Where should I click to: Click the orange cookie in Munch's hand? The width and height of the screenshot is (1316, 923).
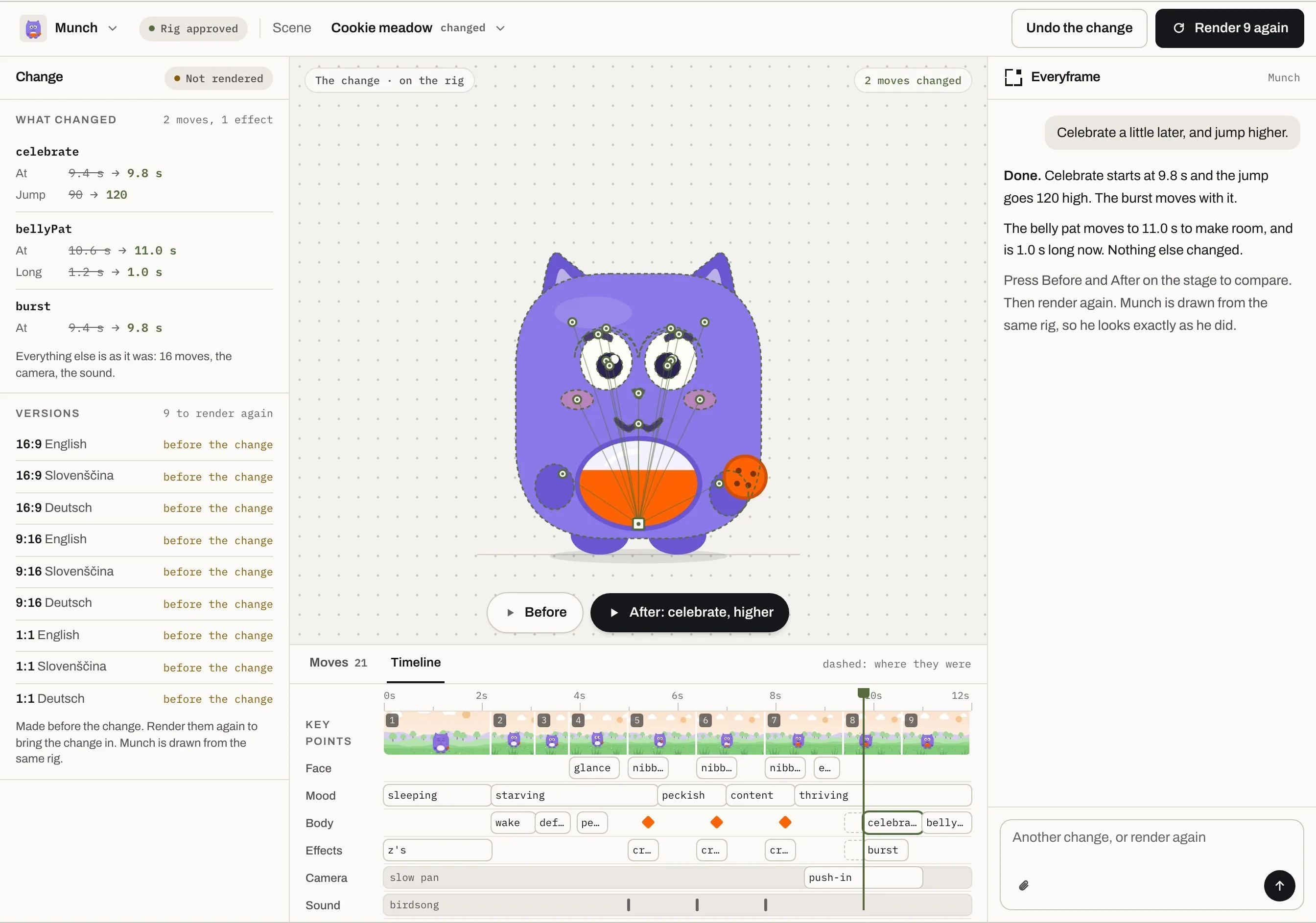tap(745, 477)
